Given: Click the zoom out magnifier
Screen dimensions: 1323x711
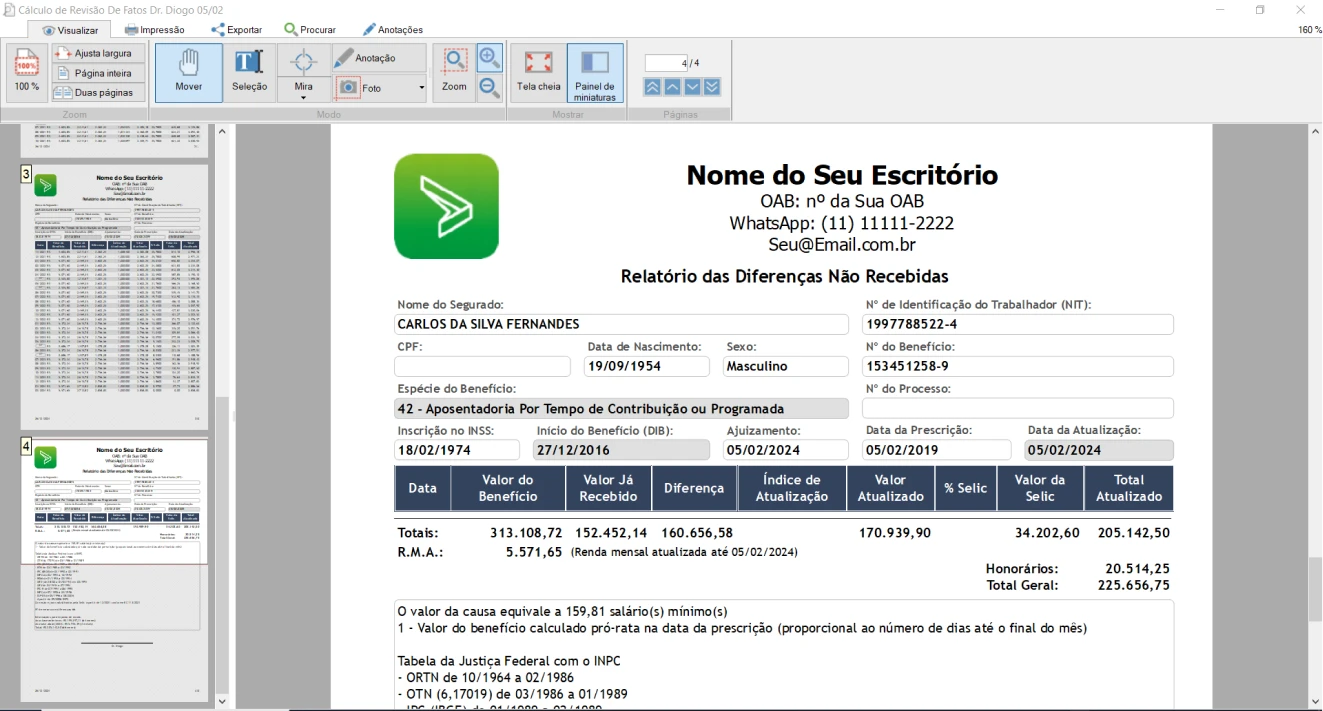Looking at the screenshot, I should (x=489, y=88).
